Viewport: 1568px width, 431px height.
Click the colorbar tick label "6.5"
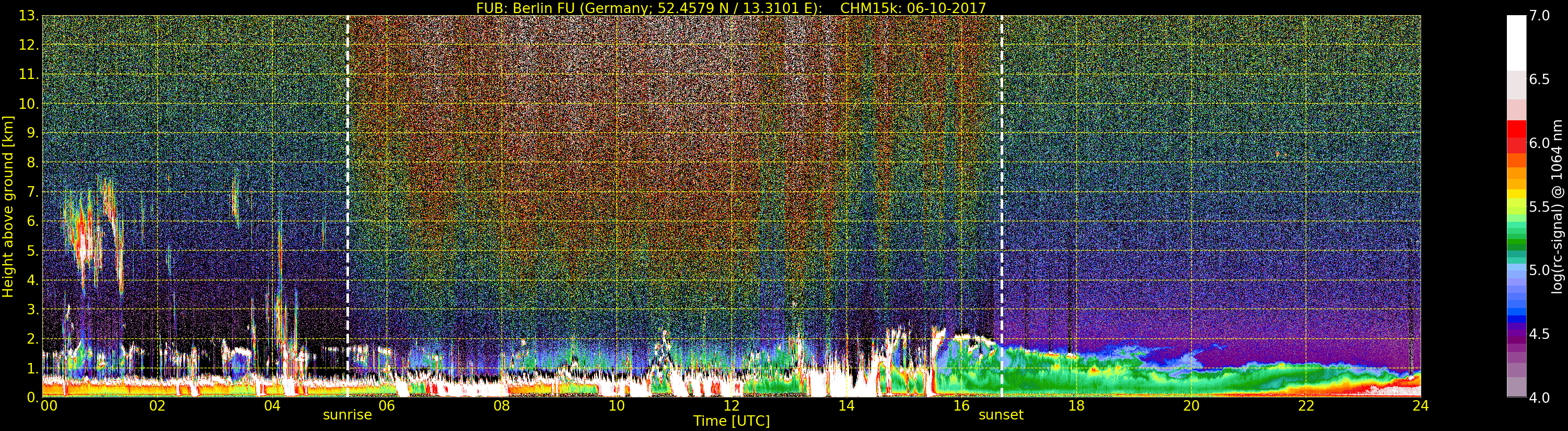pyautogui.click(x=1539, y=80)
